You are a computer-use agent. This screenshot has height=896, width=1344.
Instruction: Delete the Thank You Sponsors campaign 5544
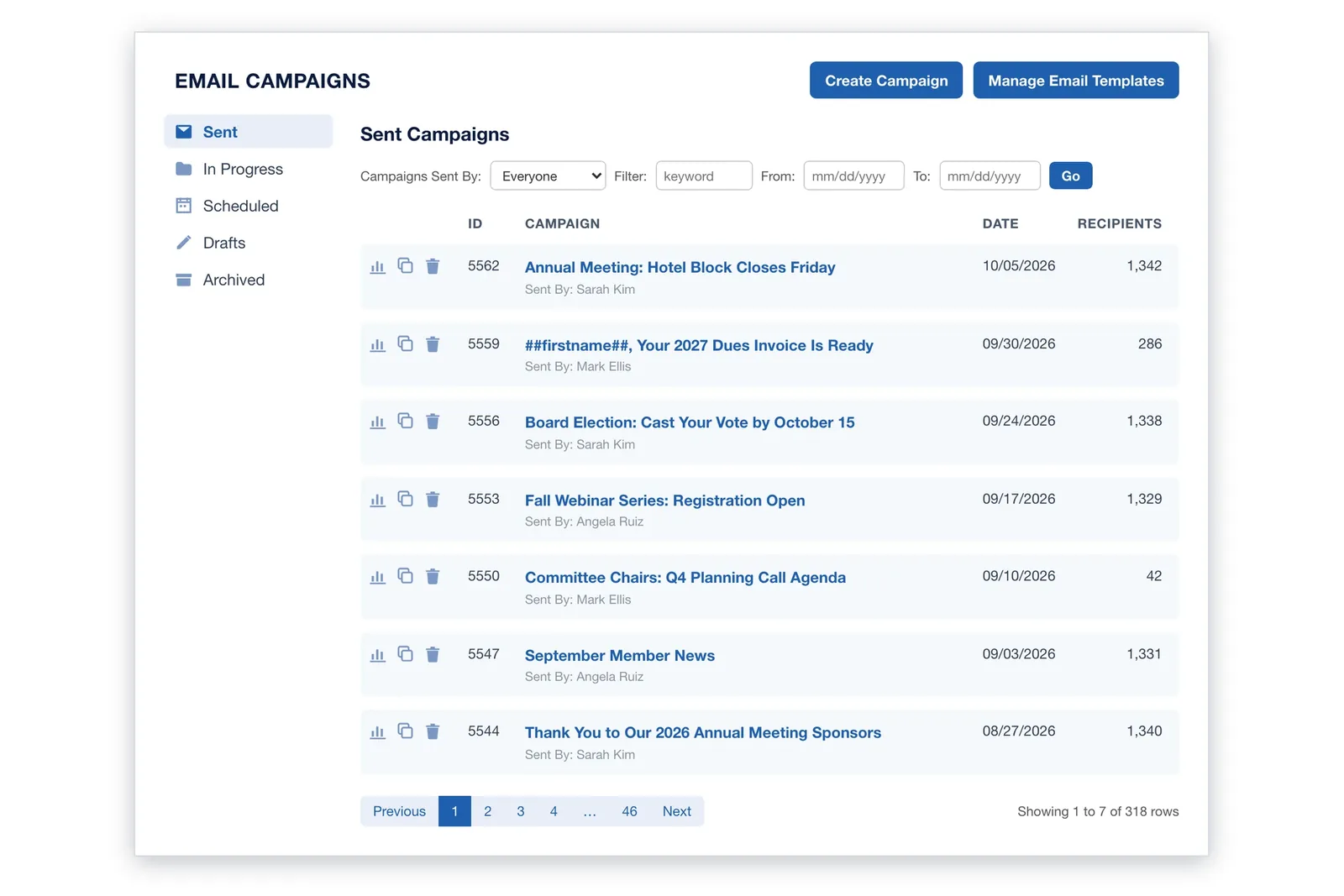(433, 731)
